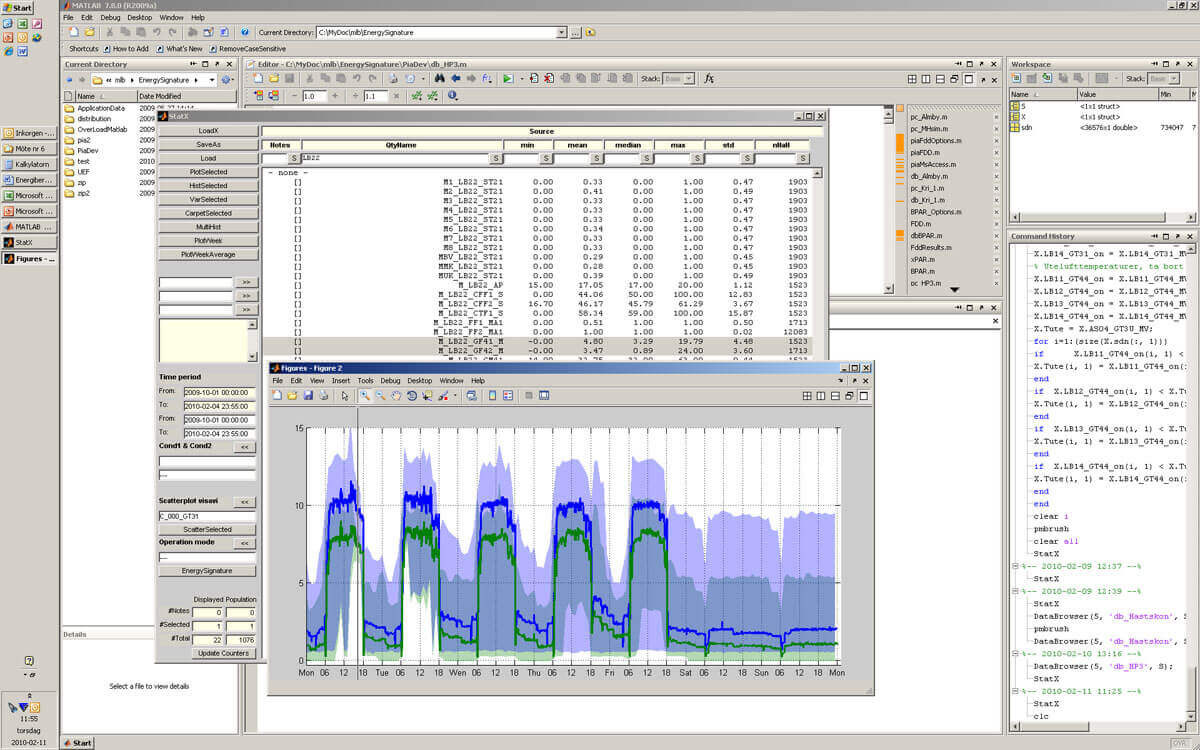Toggle Insert Colorbar in Figure 2 toolbar
The image size is (1200, 750).
click(x=492, y=396)
